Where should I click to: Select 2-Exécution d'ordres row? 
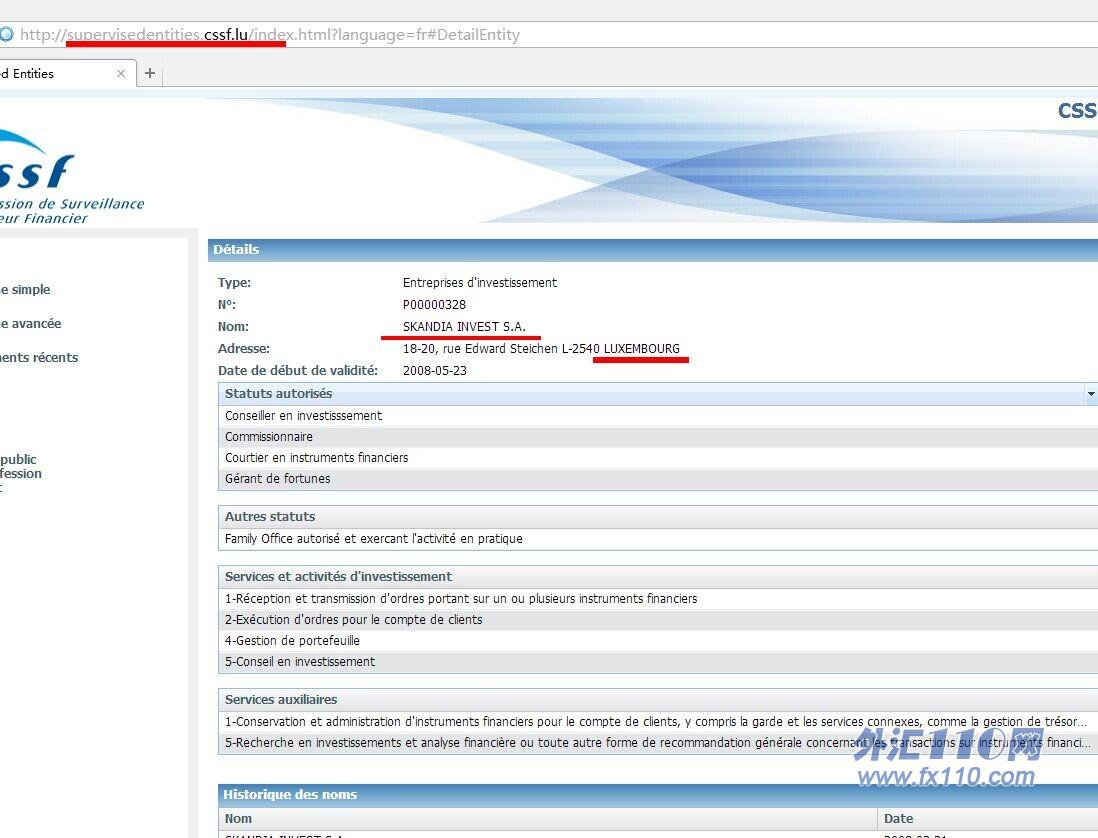click(658, 620)
